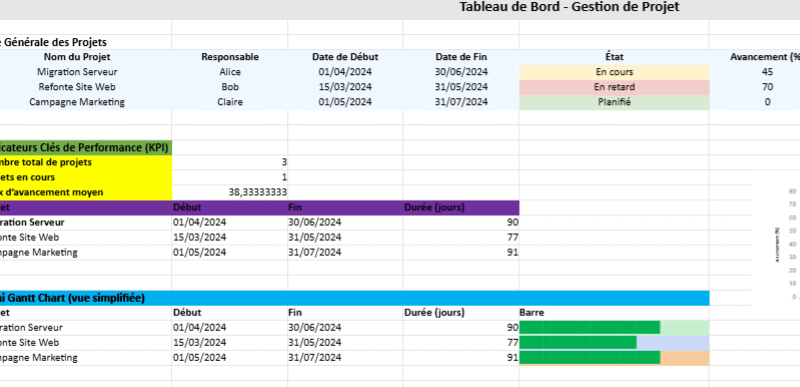The width and height of the screenshot is (800, 387).
Task: Click the avancement value 45
Action: pyautogui.click(x=767, y=72)
